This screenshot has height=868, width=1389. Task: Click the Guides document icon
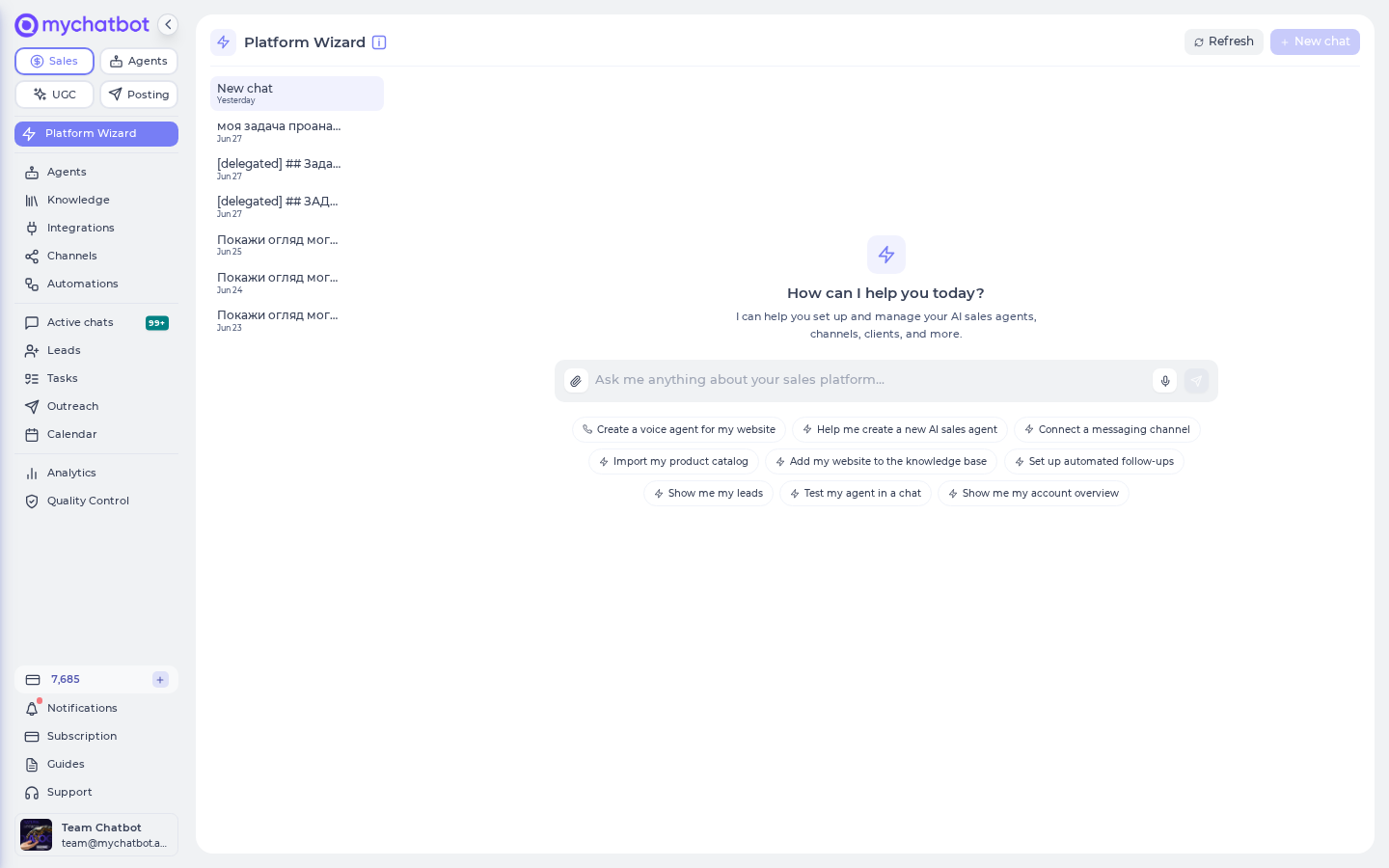pyautogui.click(x=32, y=765)
